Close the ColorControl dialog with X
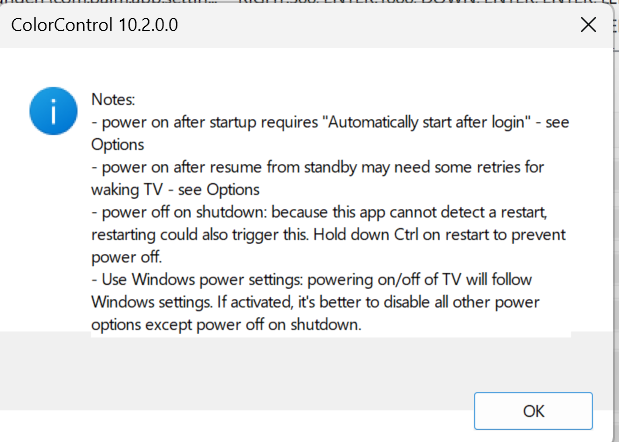 [x=589, y=25]
